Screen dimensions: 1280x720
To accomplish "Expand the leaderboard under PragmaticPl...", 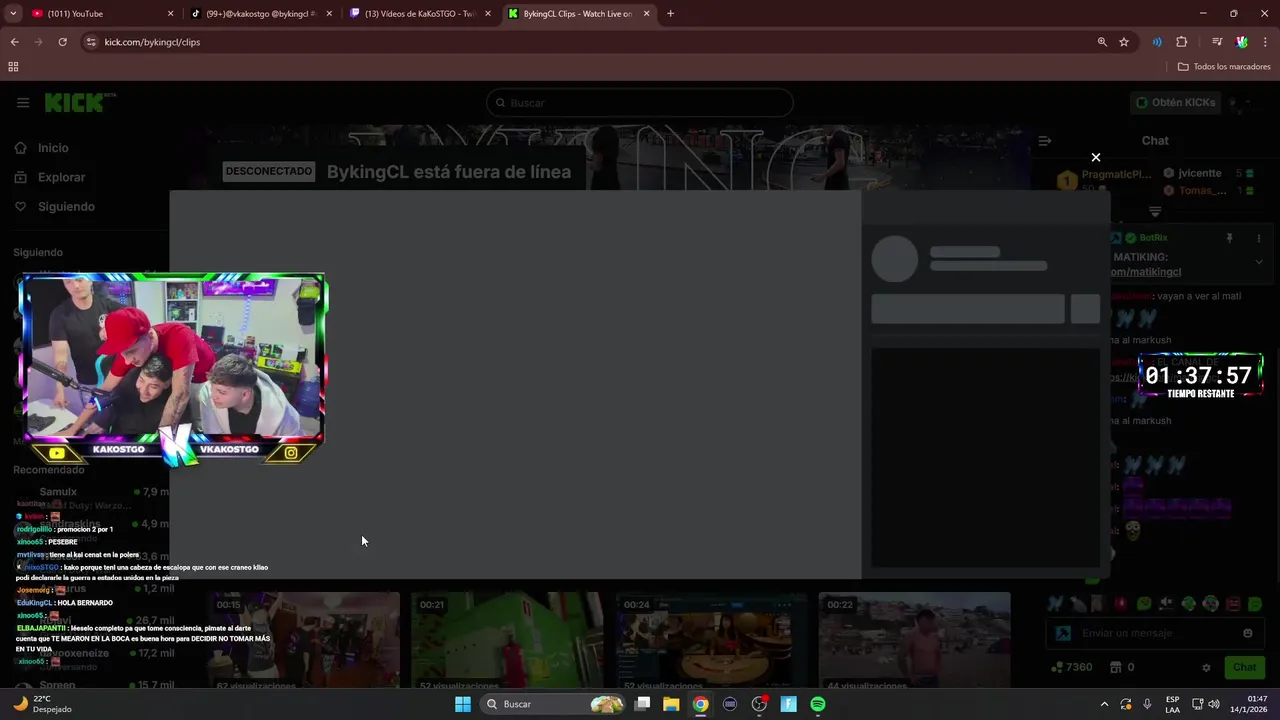I will (1155, 212).
